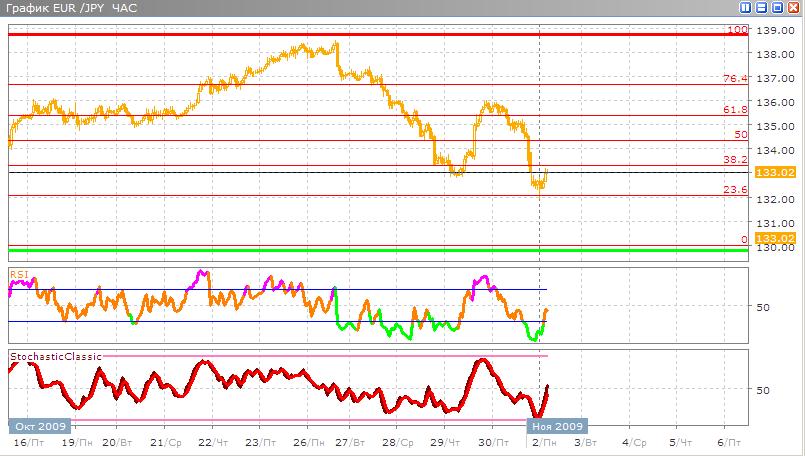This screenshot has height=456, width=805.
Task: Select the Fibonacci 38.2 level label
Action: point(735,159)
